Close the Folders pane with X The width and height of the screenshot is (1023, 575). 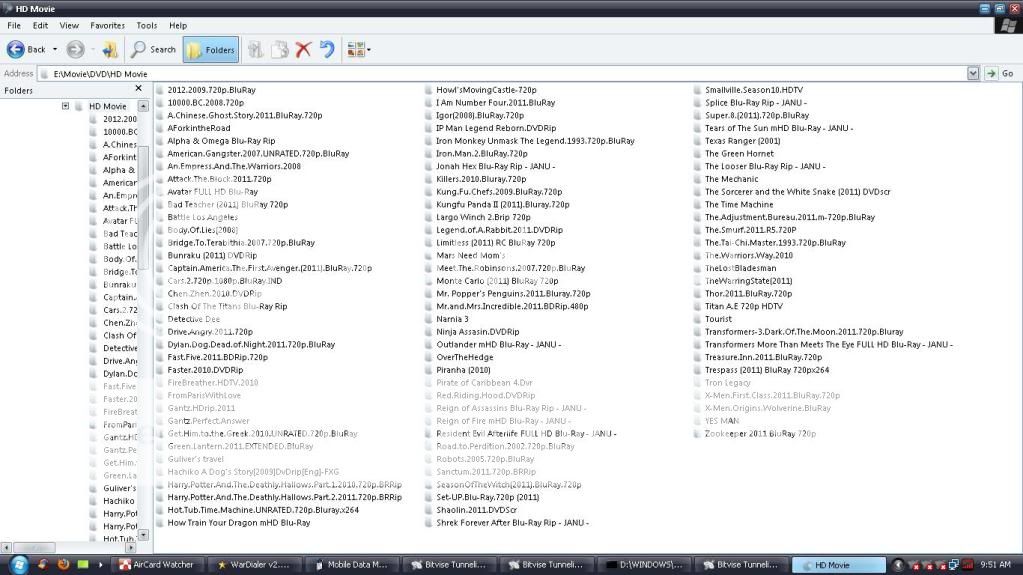[138, 88]
